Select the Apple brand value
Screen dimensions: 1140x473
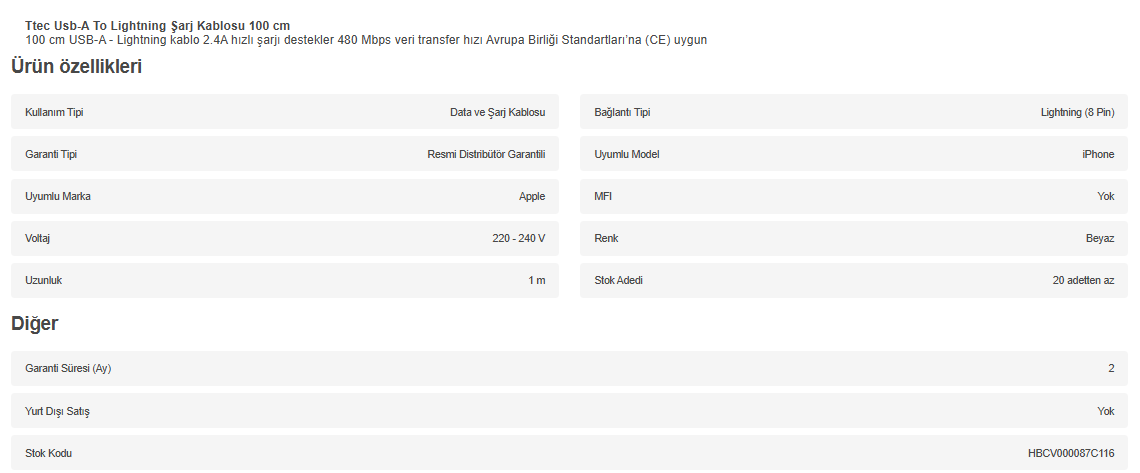pyautogui.click(x=532, y=196)
